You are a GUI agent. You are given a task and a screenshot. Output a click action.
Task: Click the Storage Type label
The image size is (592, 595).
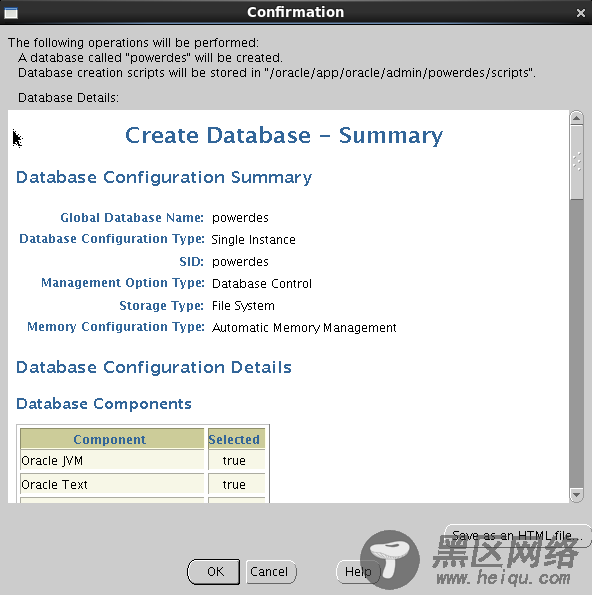pos(162,305)
